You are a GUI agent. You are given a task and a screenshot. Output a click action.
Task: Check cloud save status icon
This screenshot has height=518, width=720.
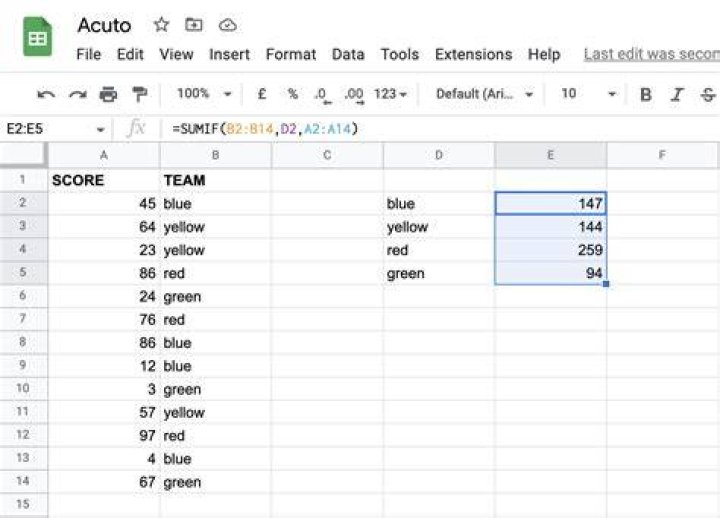pos(227,25)
